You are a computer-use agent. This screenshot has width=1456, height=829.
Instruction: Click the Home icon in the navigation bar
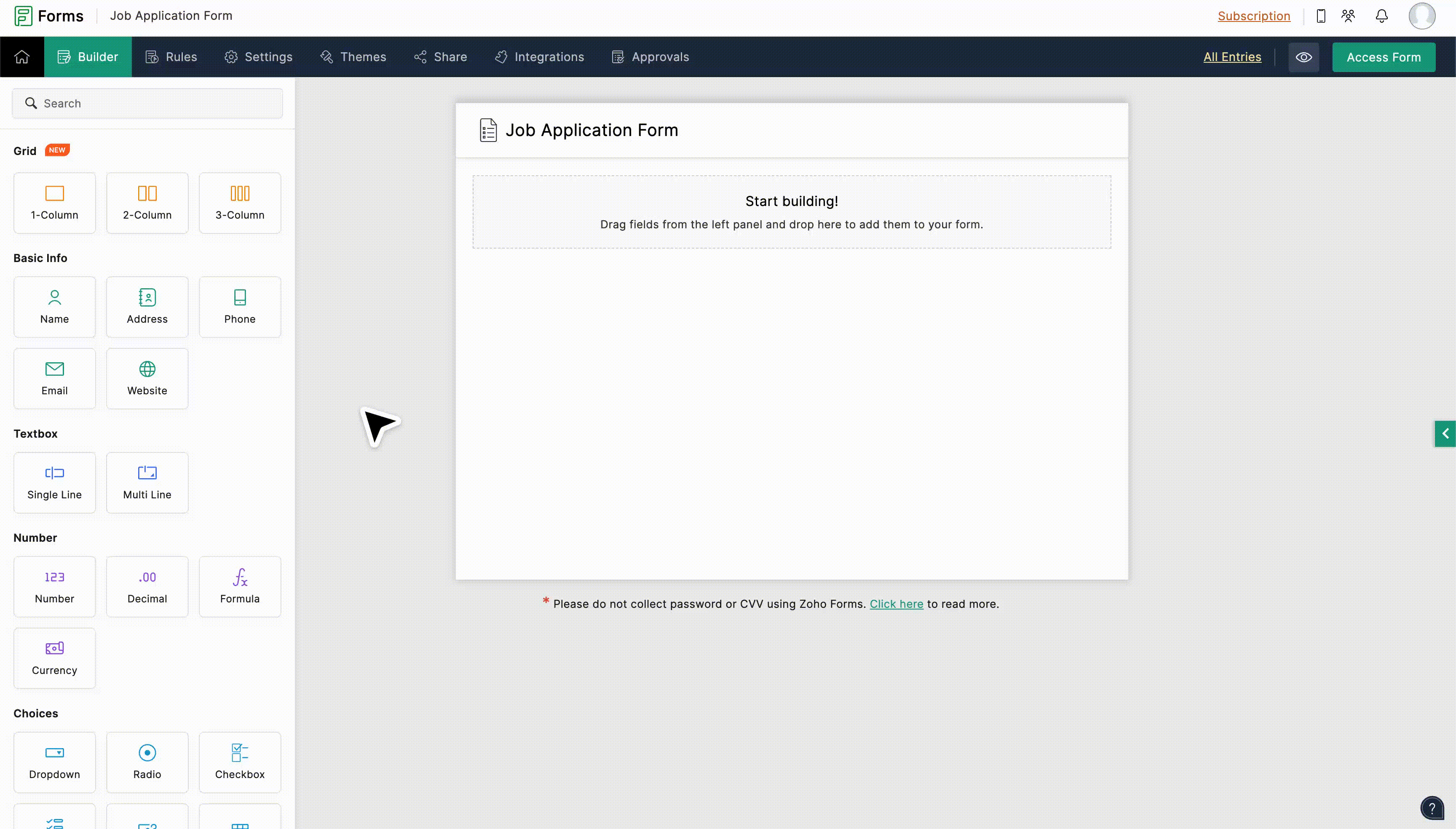22,56
